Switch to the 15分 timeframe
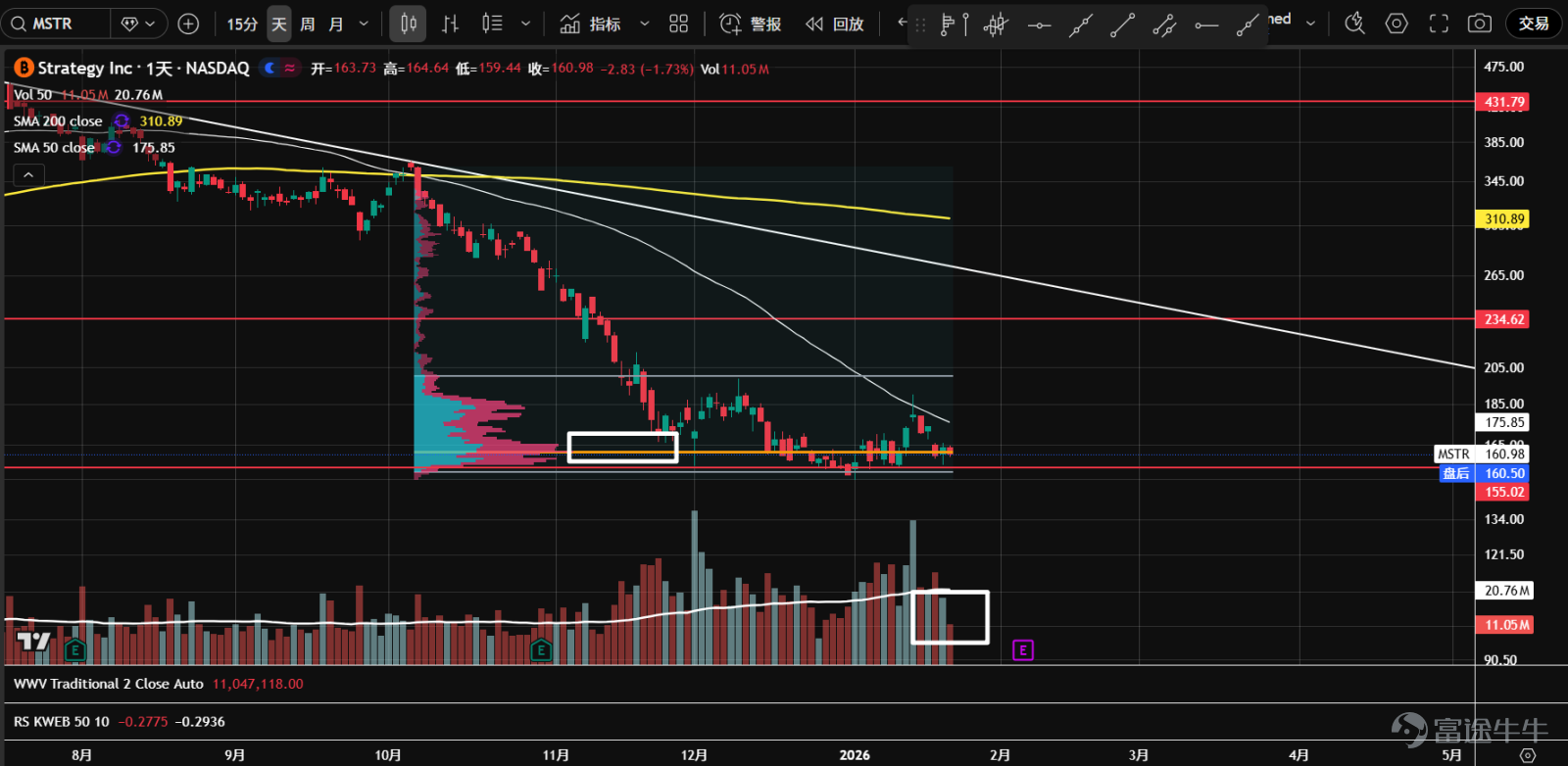This screenshot has height=766, width=1568. pyautogui.click(x=242, y=24)
